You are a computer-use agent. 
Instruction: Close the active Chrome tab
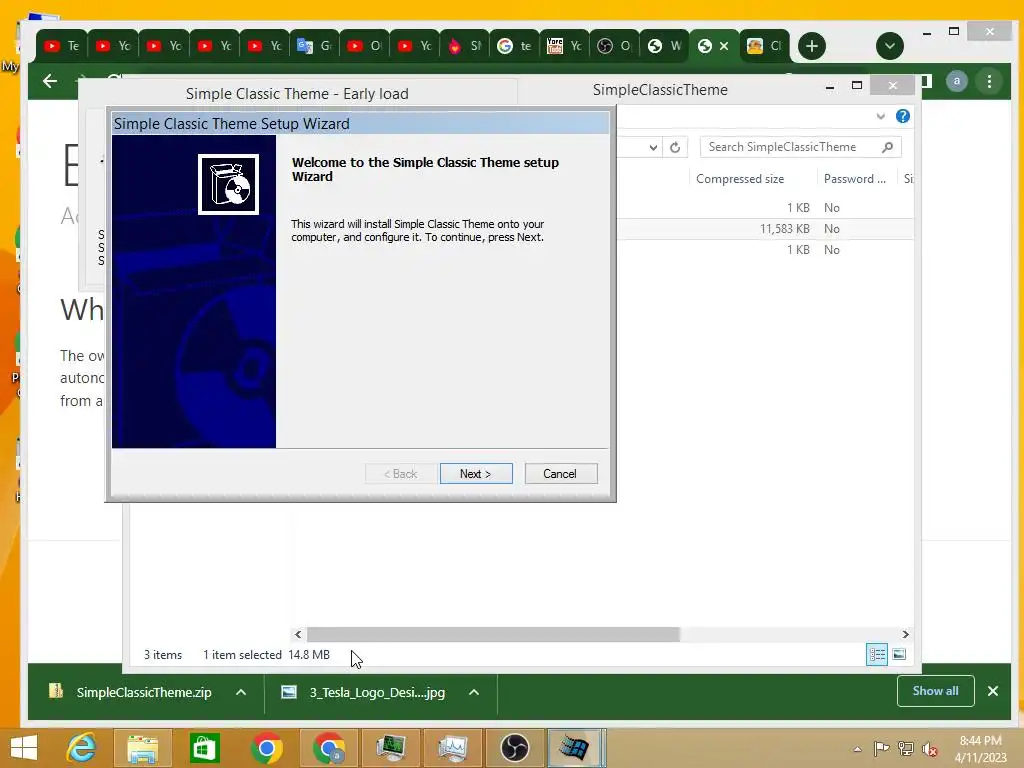(x=724, y=46)
